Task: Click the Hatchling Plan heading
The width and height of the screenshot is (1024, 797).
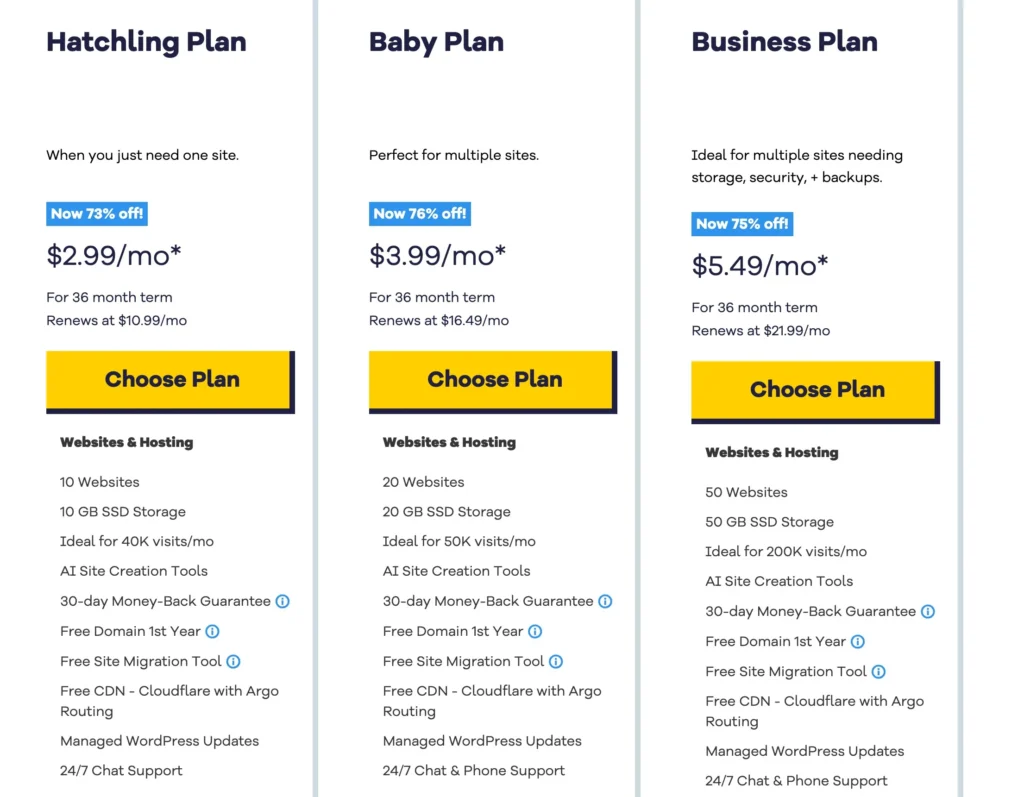Action: 146,42
